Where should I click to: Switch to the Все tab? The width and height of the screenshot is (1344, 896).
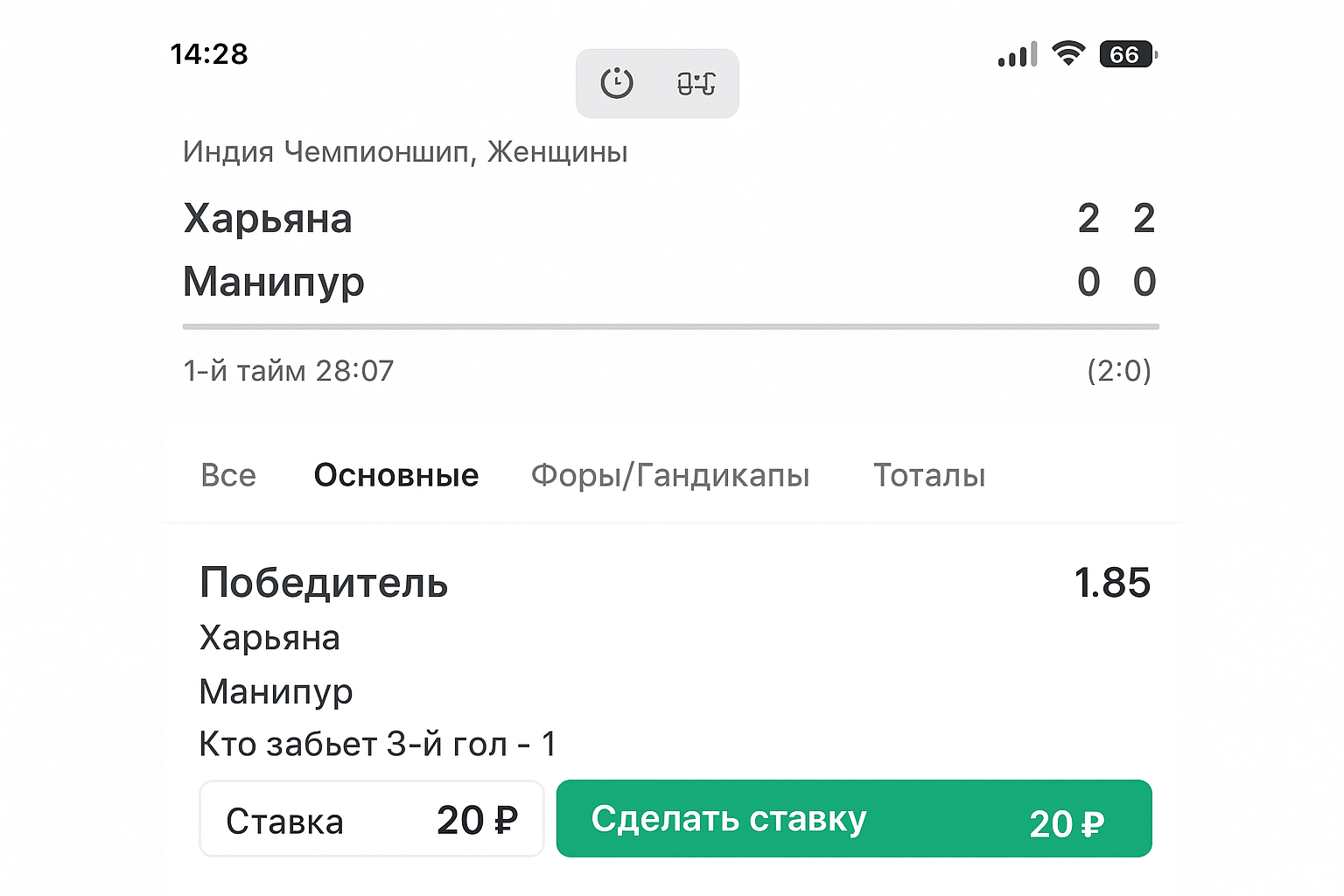pos(228,475)
